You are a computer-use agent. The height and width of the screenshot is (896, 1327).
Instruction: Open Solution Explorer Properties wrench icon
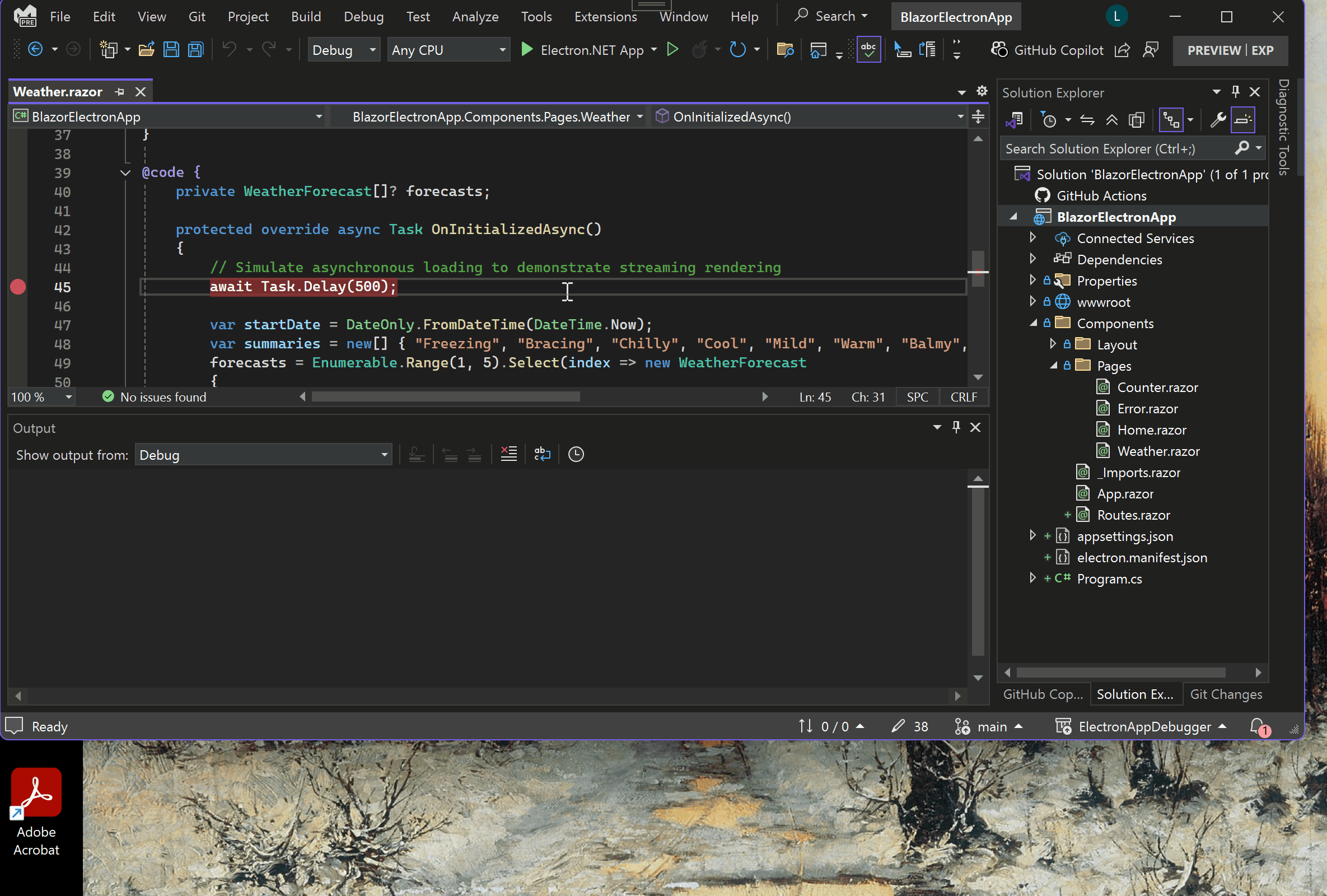[x=1217, y=120]
